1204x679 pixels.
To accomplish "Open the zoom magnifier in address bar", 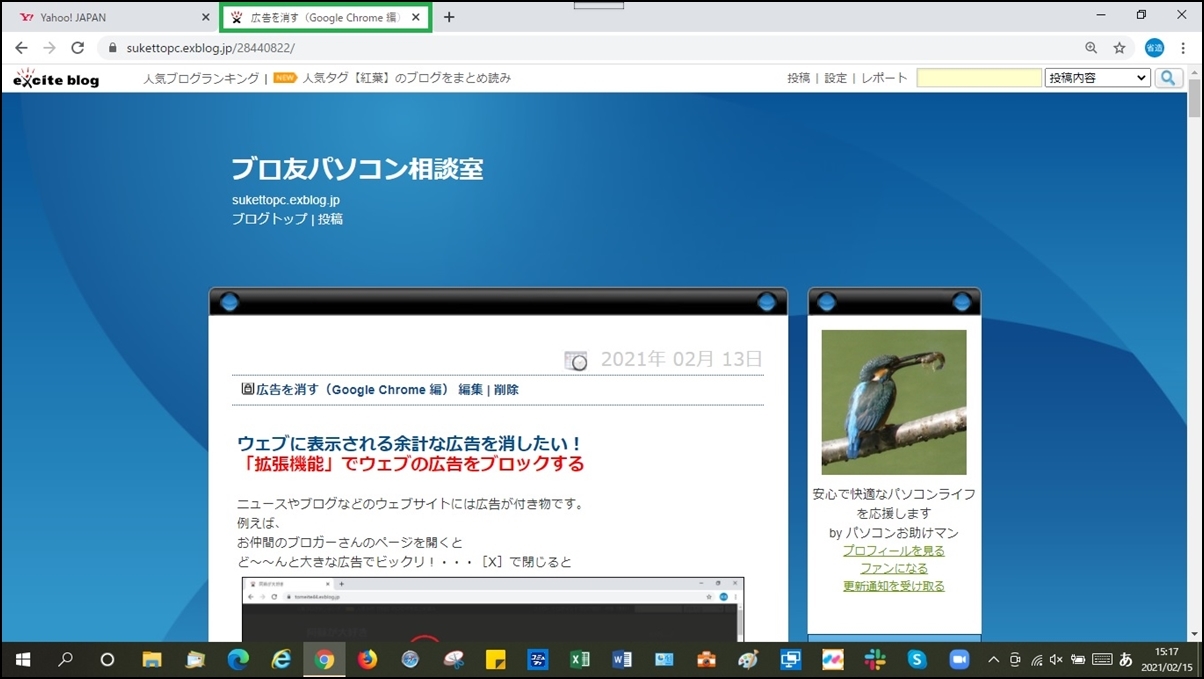I will click(1091, 48).
